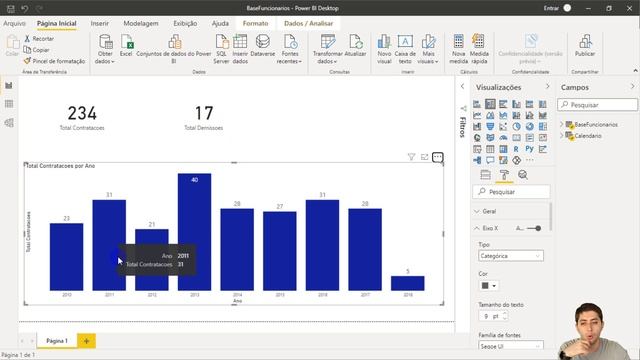Image resolution: width=640 pixels, height=360 pixels.
Task: Select the table visualization
Action: pyautogui.click(x=490, y=149)
